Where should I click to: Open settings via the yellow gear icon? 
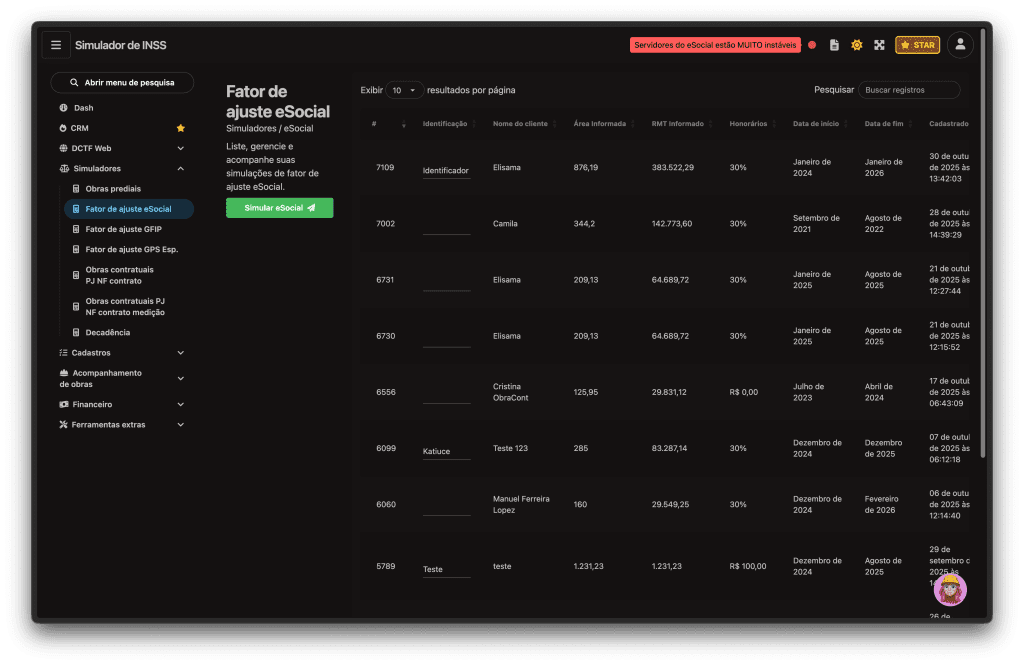857,45
